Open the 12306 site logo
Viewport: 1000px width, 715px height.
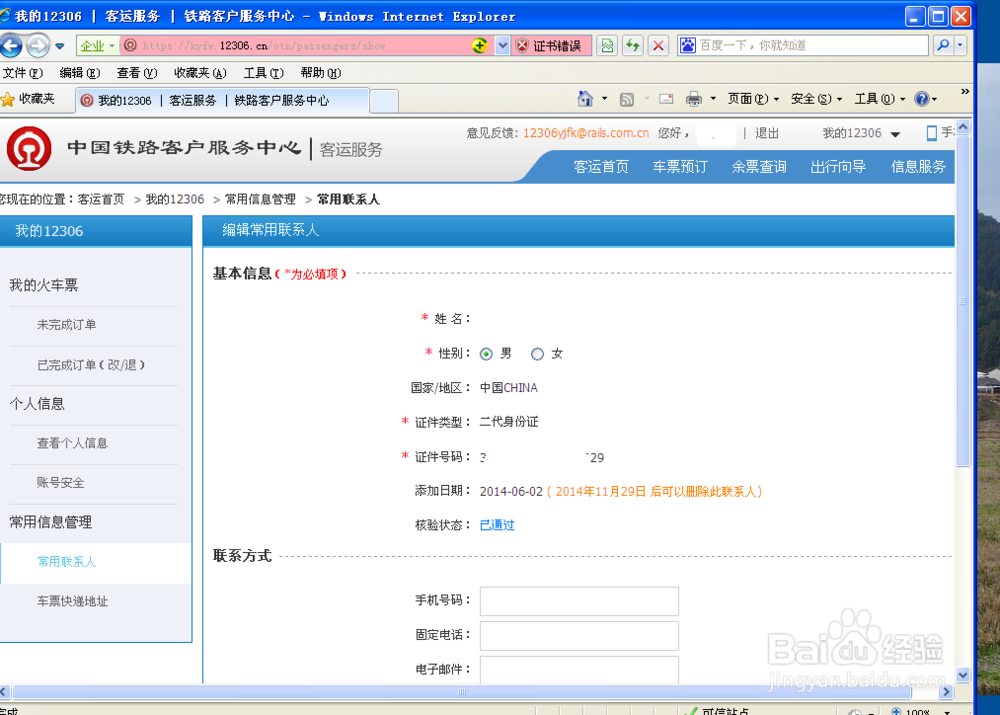click(30, 148)
